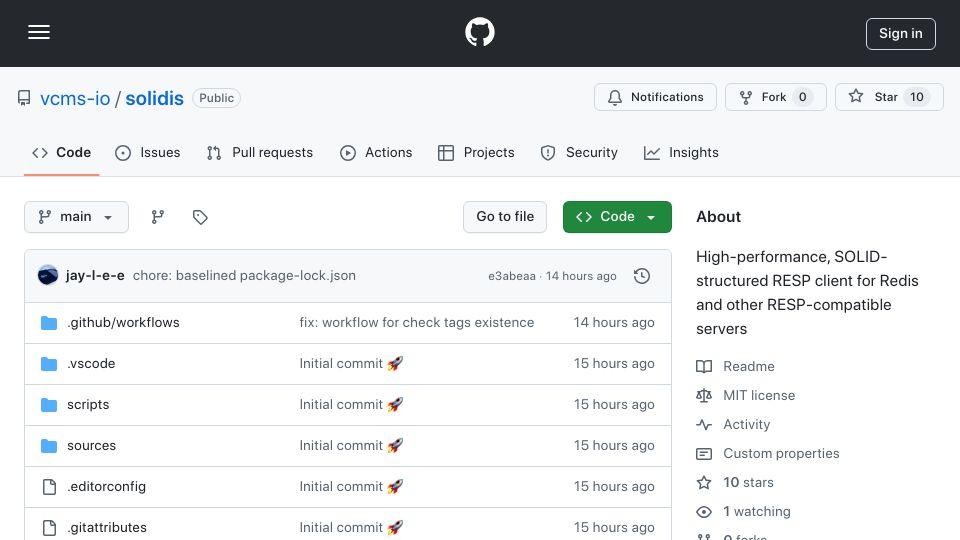
Task: View tags via the tag icon
Action: pos(200,217)
